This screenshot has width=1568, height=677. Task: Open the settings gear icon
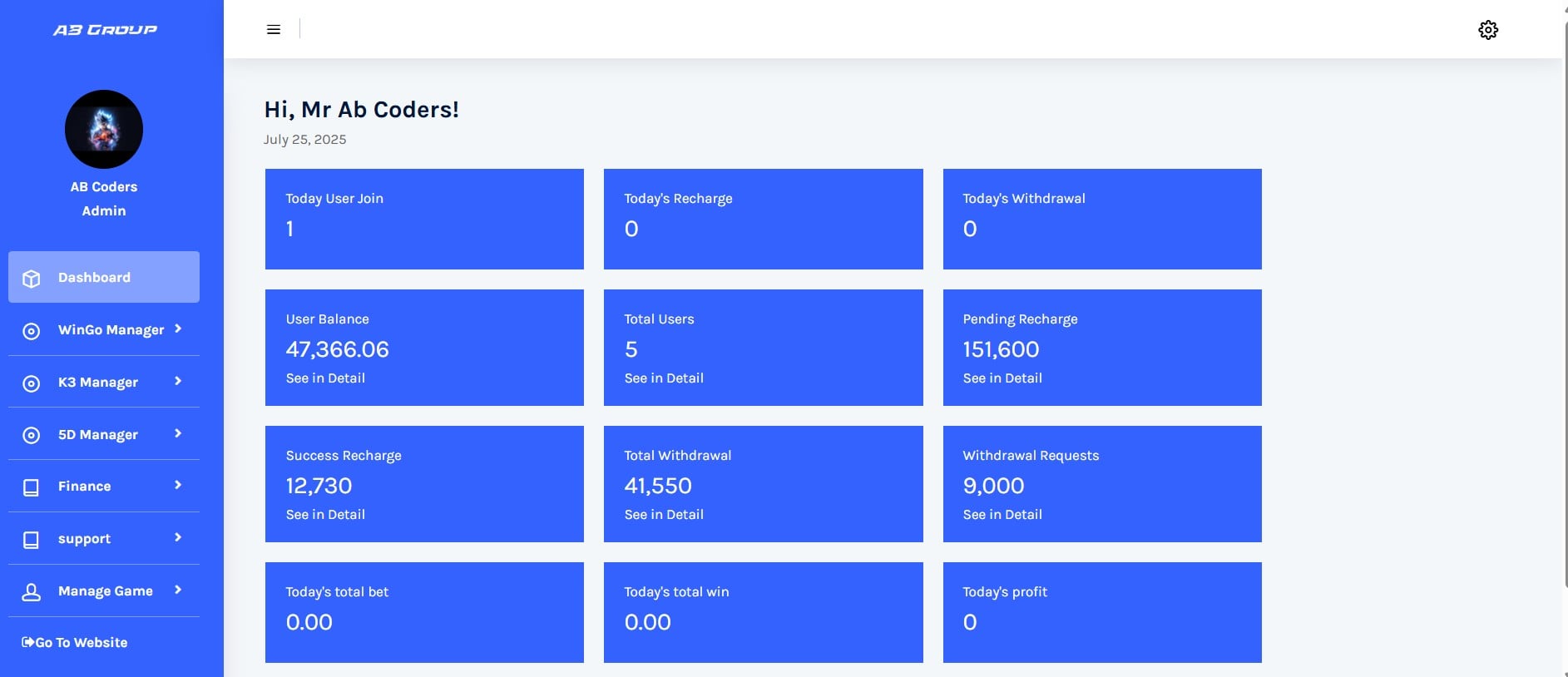[1487, 30]
